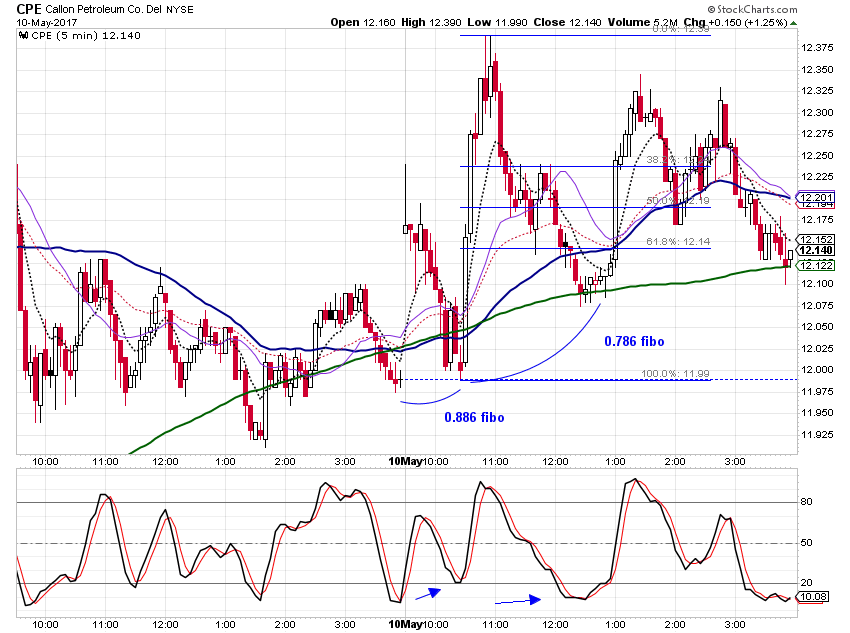
Task: Click the 12.000 price axis label
Action: click(x=817, y=370)
